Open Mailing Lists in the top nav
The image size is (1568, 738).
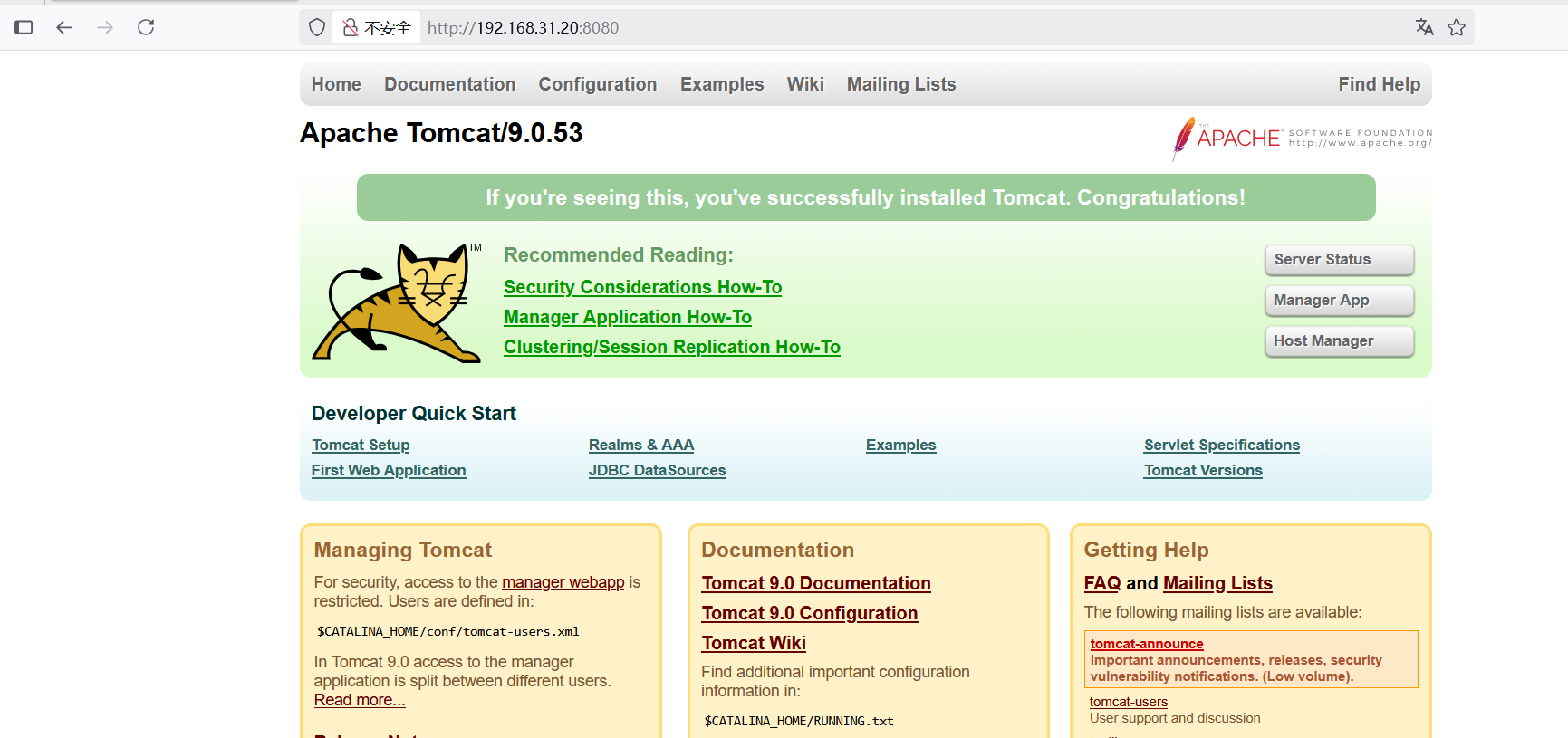(901, 84)
